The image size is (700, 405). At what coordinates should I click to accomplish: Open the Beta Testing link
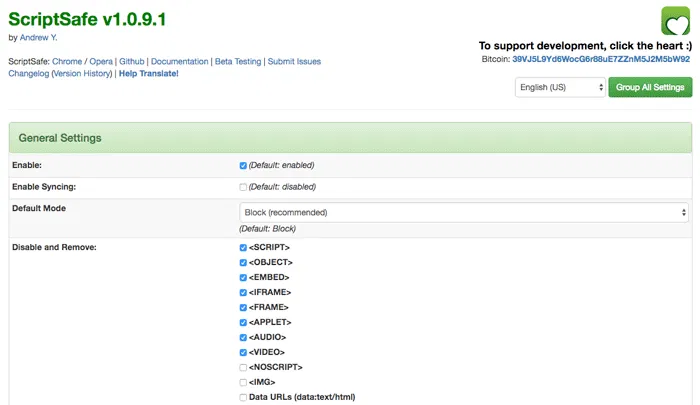(x=238, y=62)
